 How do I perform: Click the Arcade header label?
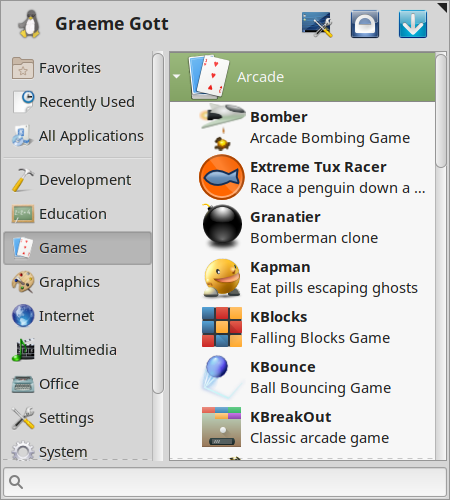tap(260, 77)
